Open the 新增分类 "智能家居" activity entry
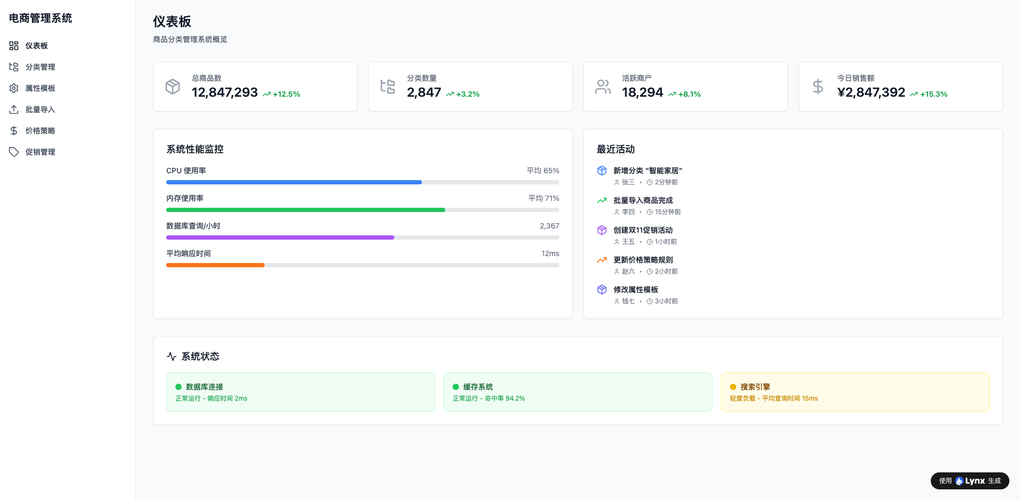The image size is (1020, 500). tap(647, 171)
